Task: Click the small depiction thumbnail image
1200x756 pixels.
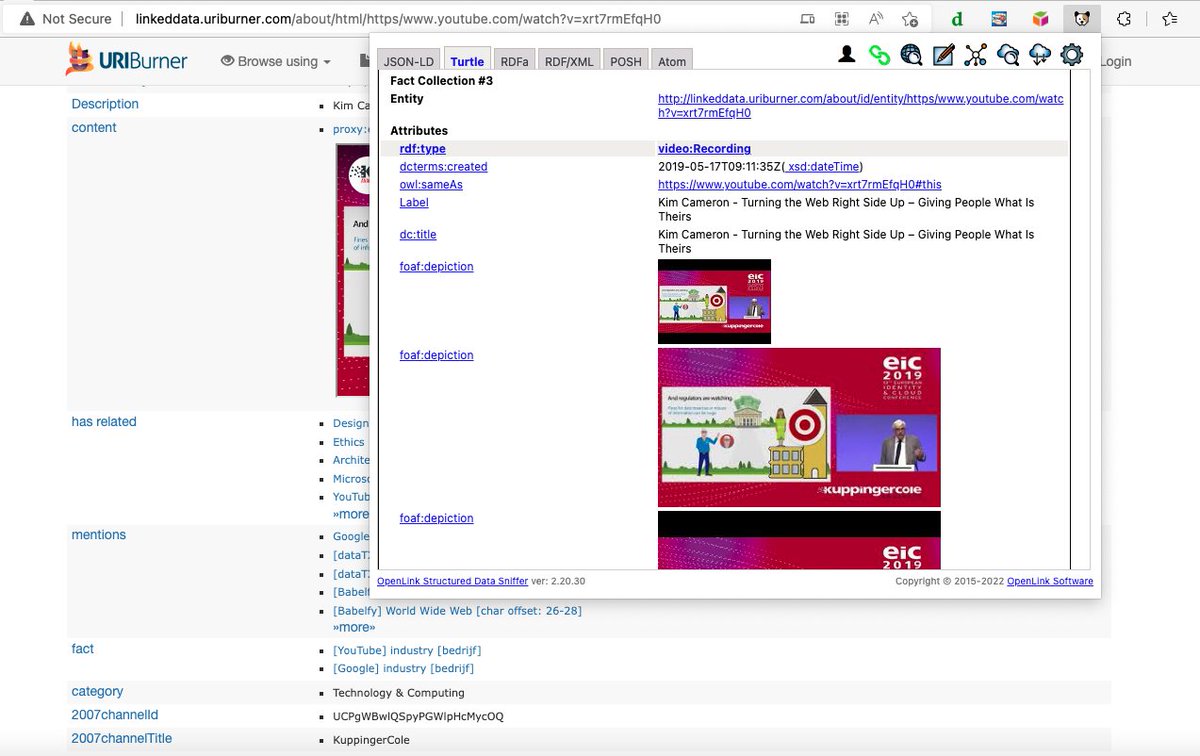Action: coord(714,301)
